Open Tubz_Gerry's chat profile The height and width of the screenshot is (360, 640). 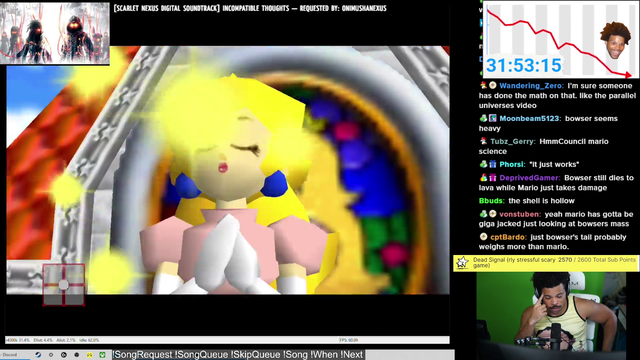click(x=513, y=142)
